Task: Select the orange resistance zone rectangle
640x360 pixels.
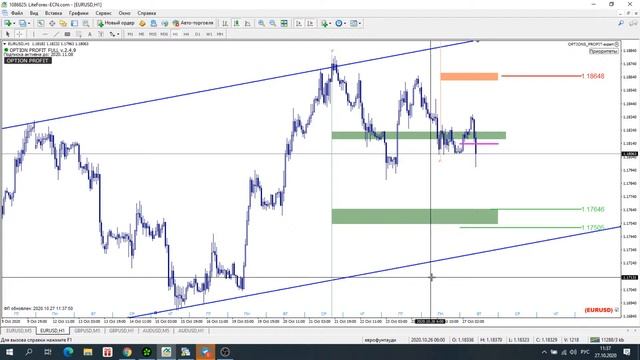Action: tap(469, 76)
